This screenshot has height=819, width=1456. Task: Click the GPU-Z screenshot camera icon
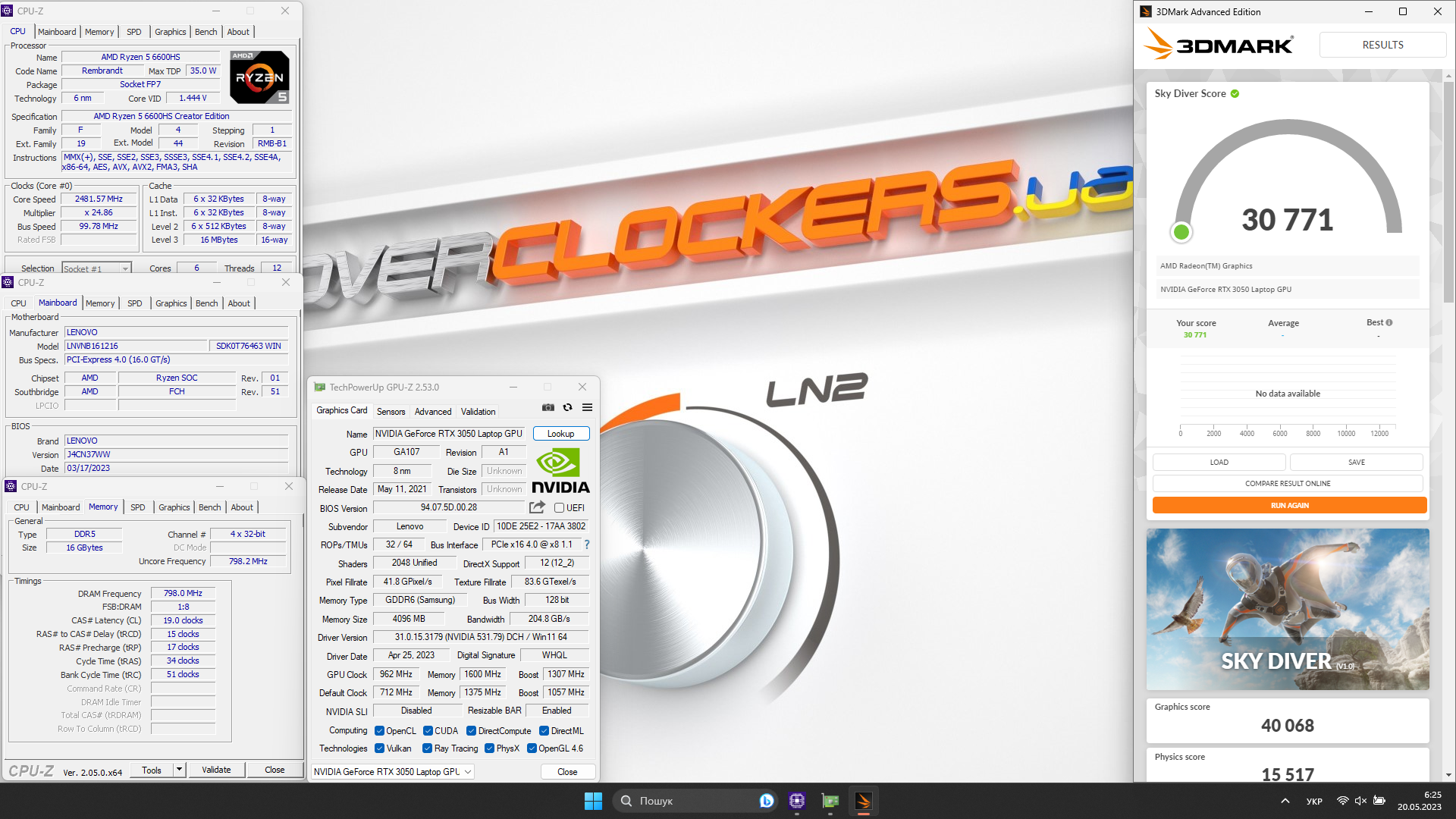pos(548,408)
